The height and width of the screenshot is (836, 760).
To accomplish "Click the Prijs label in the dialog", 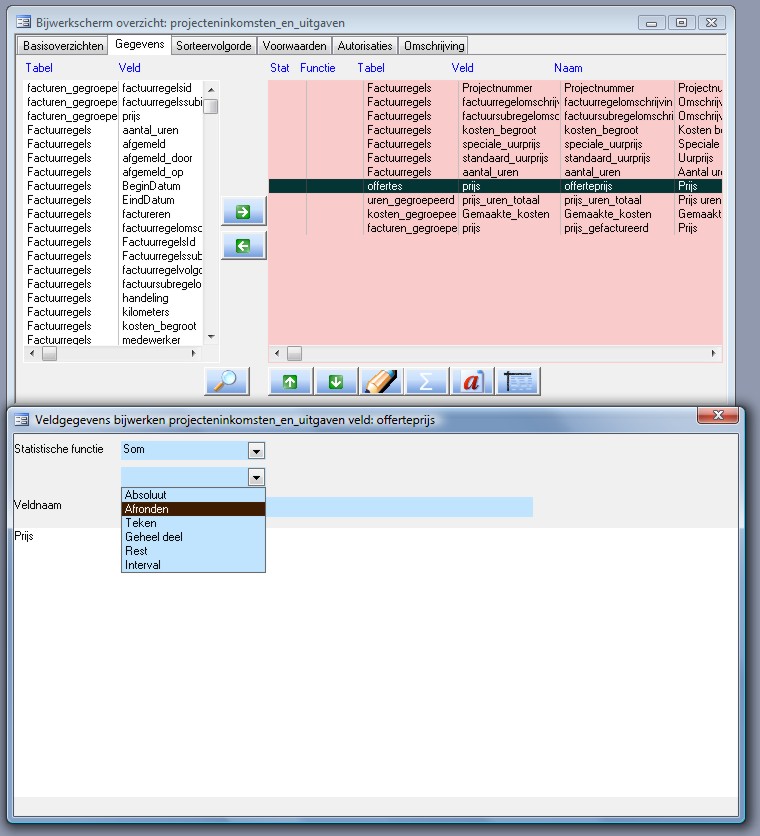I will click(24, 536).
